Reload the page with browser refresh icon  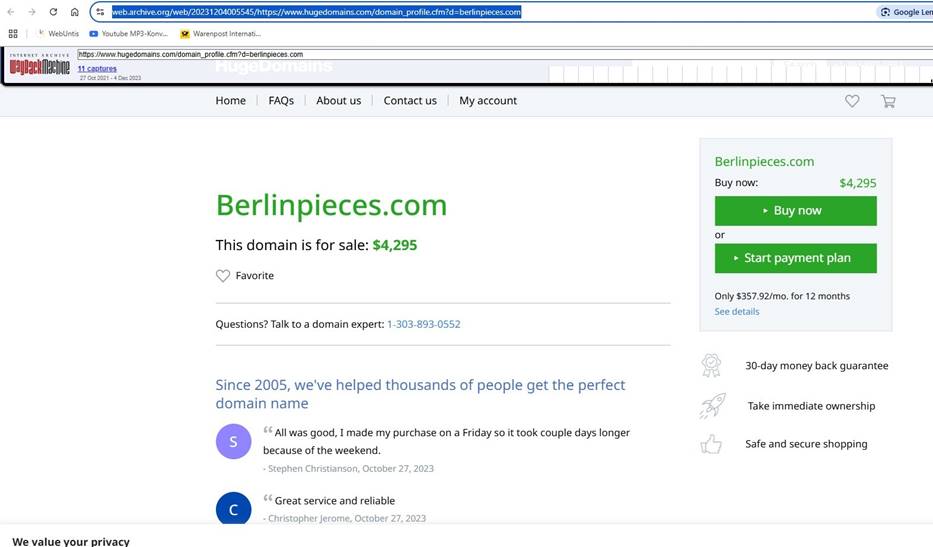click(53, 12)
